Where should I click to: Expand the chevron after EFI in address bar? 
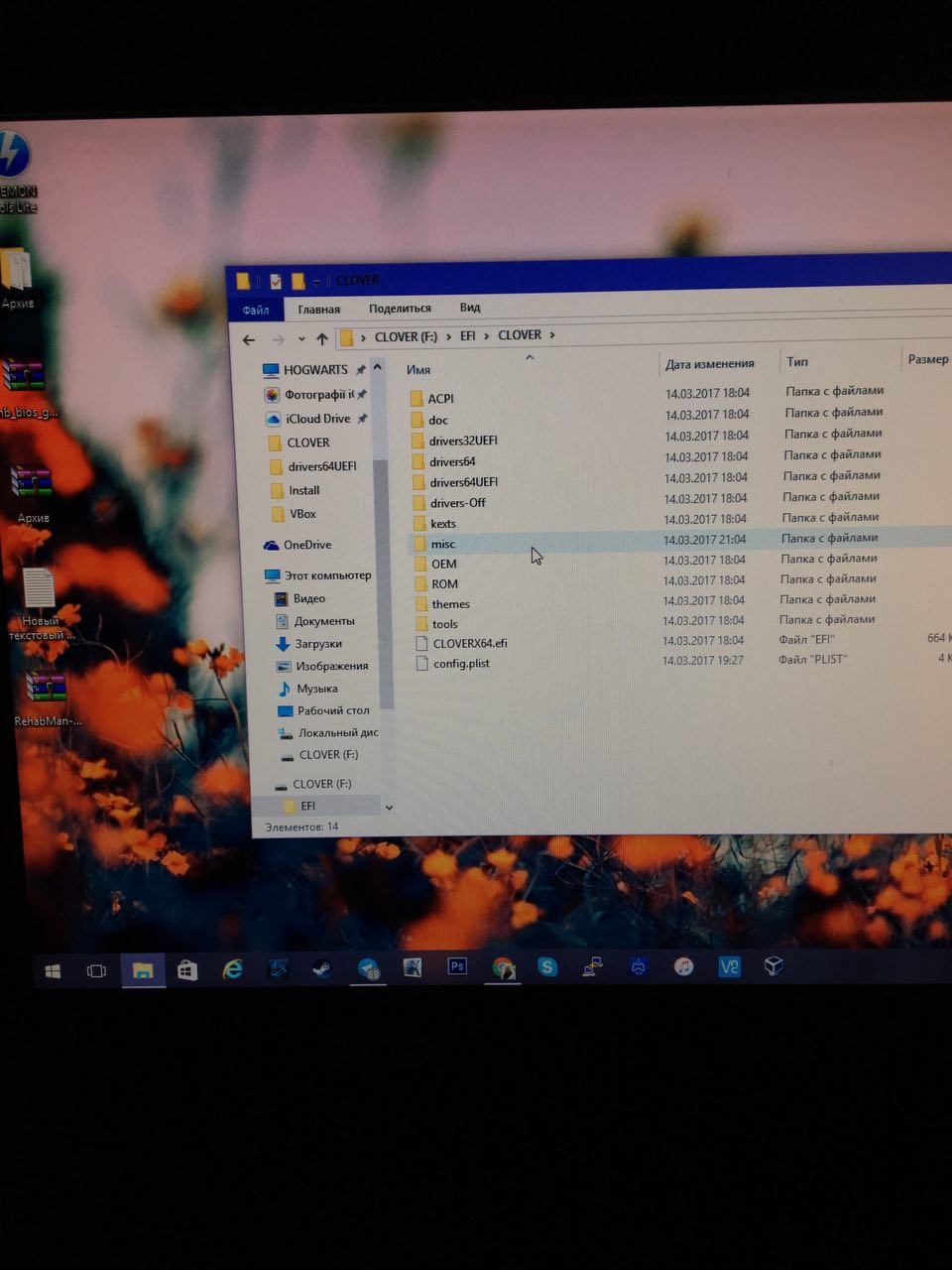487,335
